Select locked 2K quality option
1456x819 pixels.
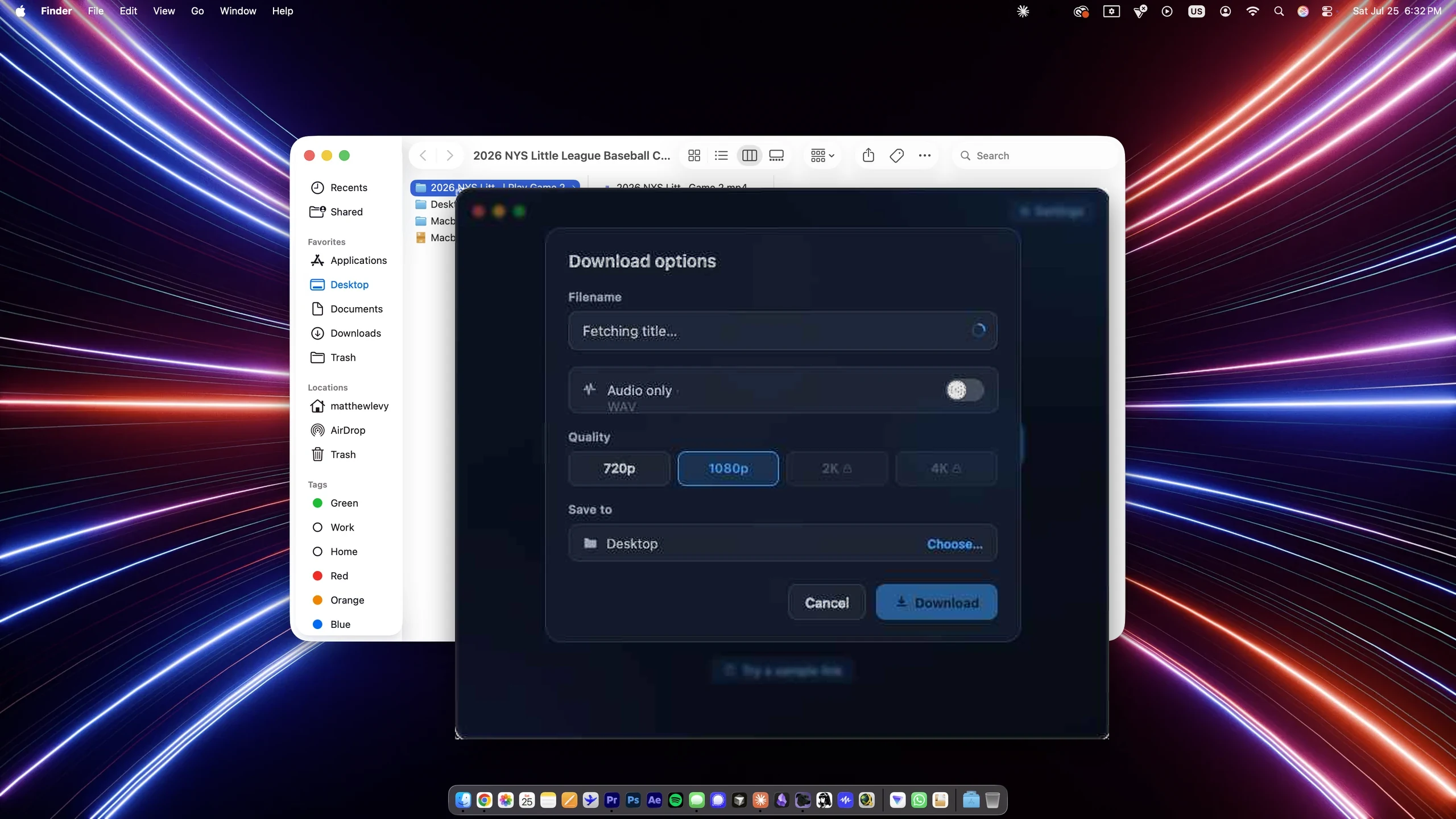[837, 468]
